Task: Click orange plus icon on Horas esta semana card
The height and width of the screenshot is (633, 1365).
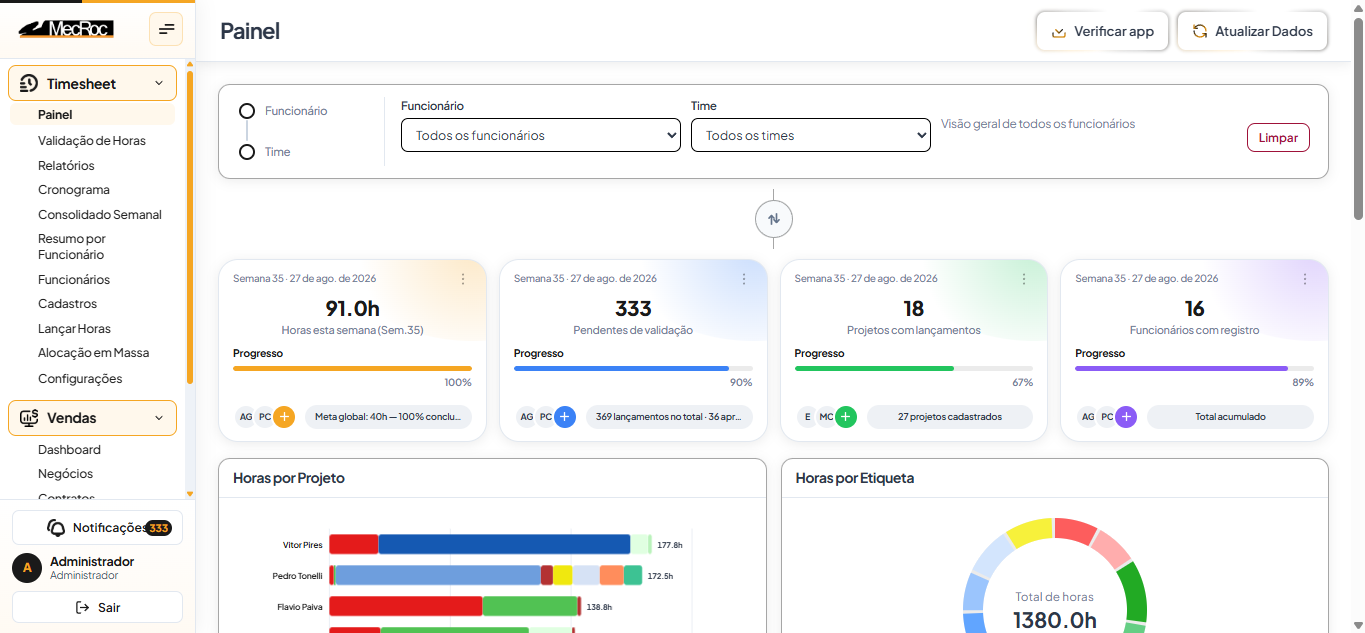Action: pyautogui.click(x=284, y=417)
